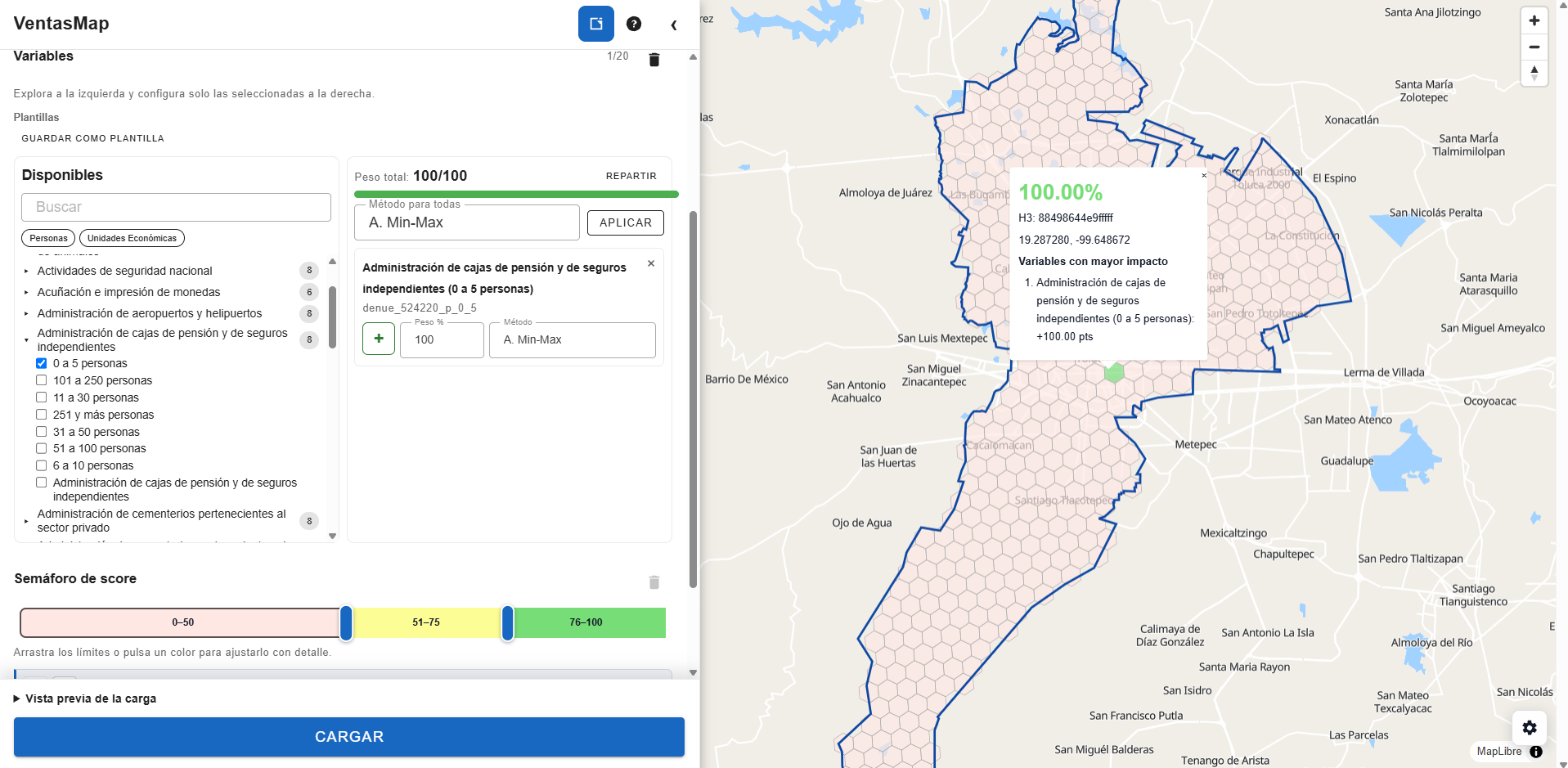This screenshot has width=1568, height=768.
Task: Click the APLICAR button
Action: (x=626, y=222)
